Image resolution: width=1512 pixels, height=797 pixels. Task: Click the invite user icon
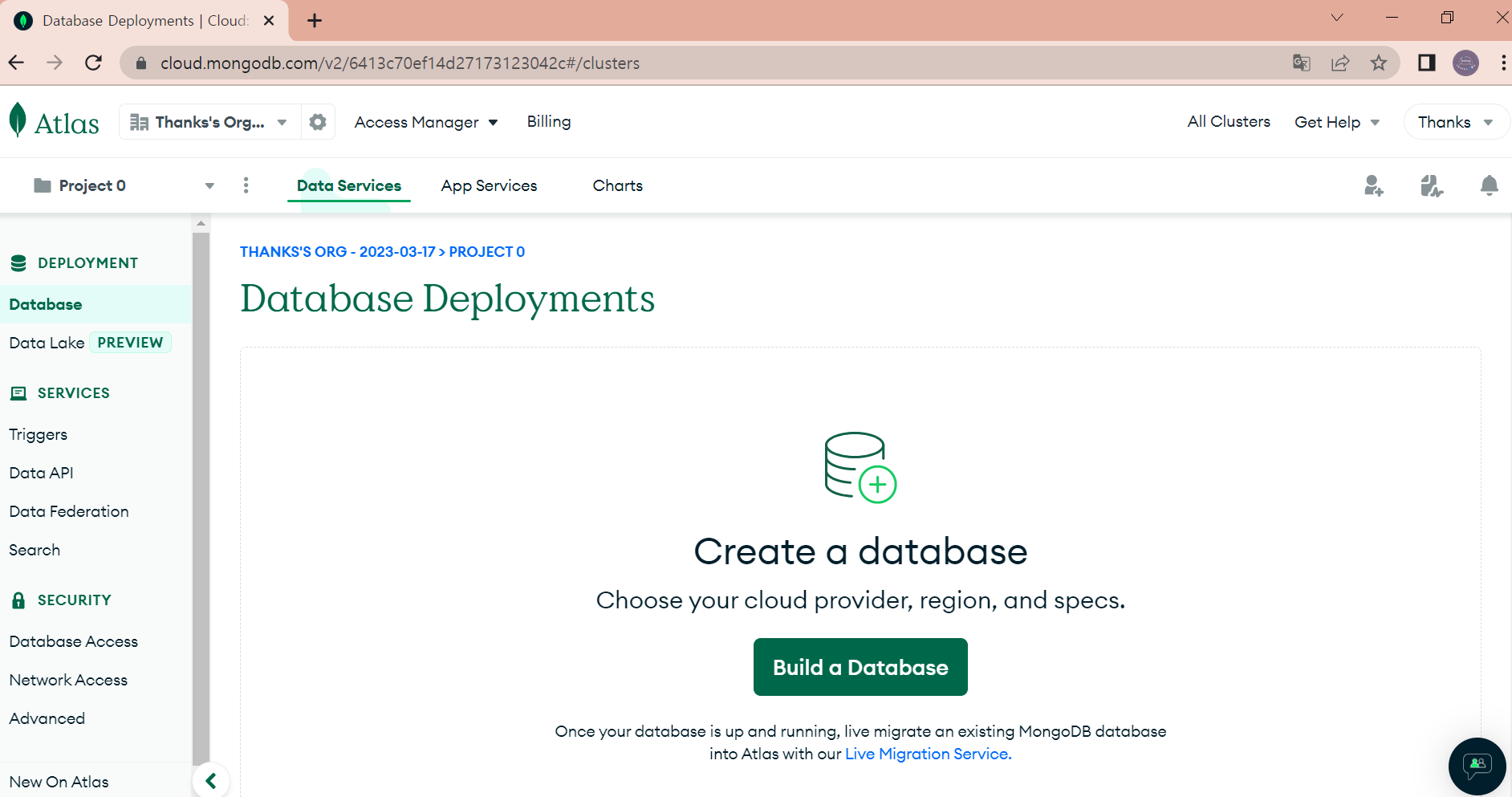(1373, 185)
